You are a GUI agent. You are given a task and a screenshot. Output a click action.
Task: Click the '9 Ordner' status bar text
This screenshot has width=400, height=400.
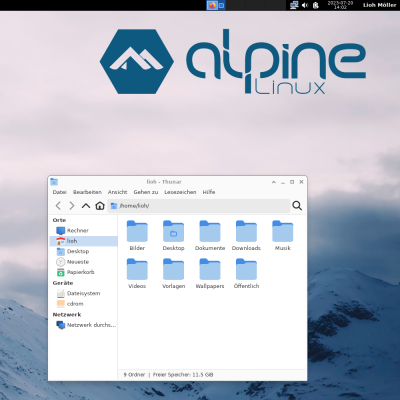134,375
